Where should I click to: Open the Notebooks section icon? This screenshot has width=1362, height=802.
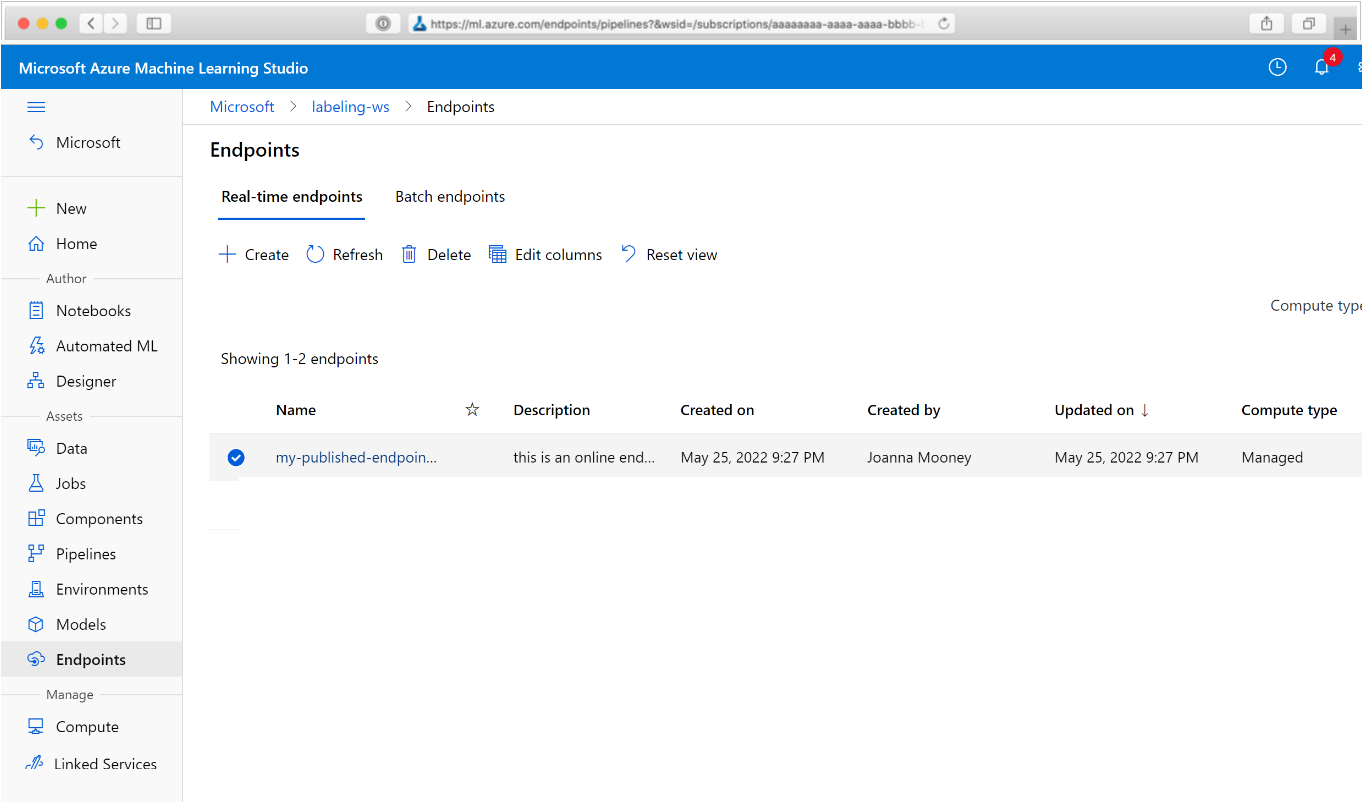click(x=36, y=311)
